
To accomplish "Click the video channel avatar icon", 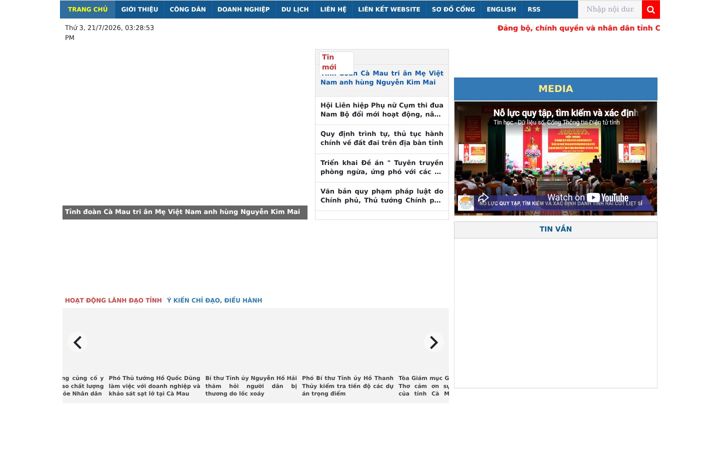I will coord(466,203).
